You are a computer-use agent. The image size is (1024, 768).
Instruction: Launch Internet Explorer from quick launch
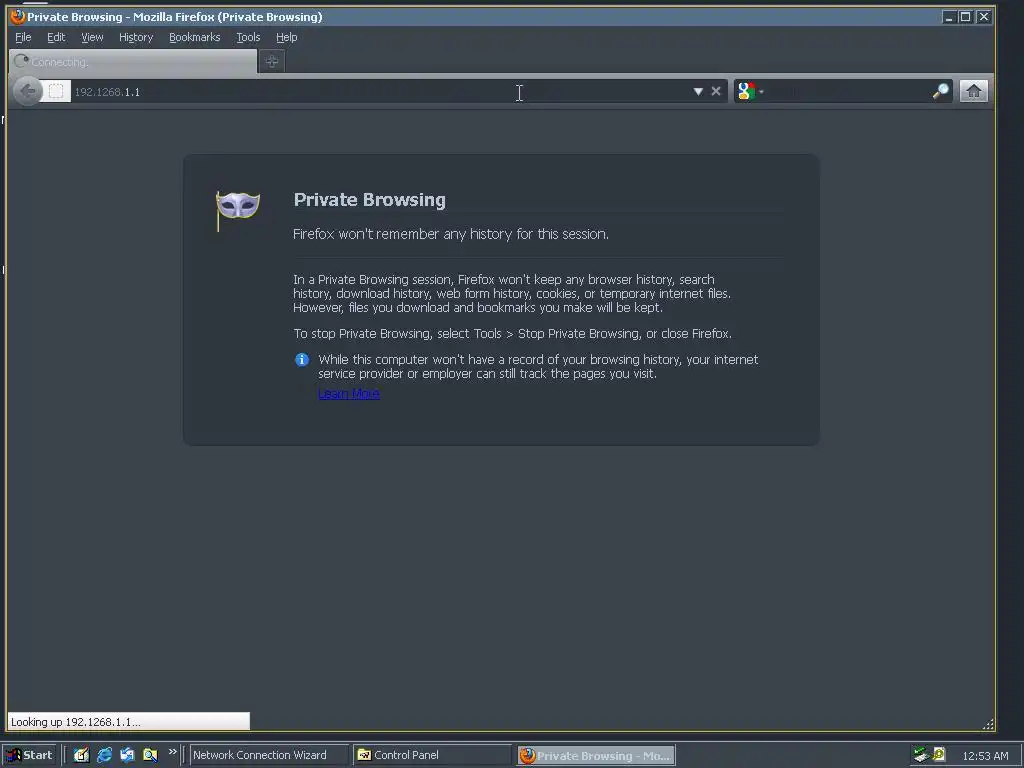104,755
